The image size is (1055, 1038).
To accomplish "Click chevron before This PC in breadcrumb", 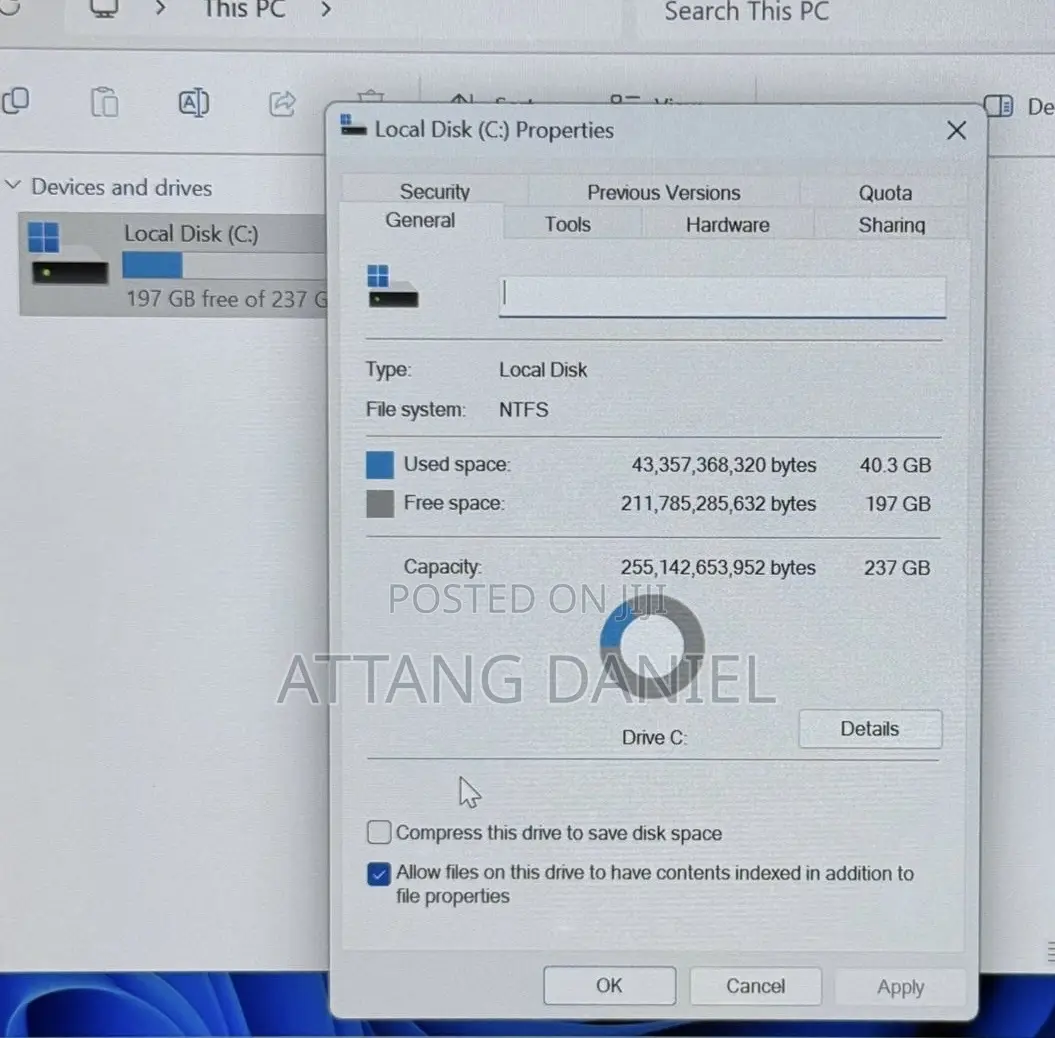I will click(x=160, y=9).
